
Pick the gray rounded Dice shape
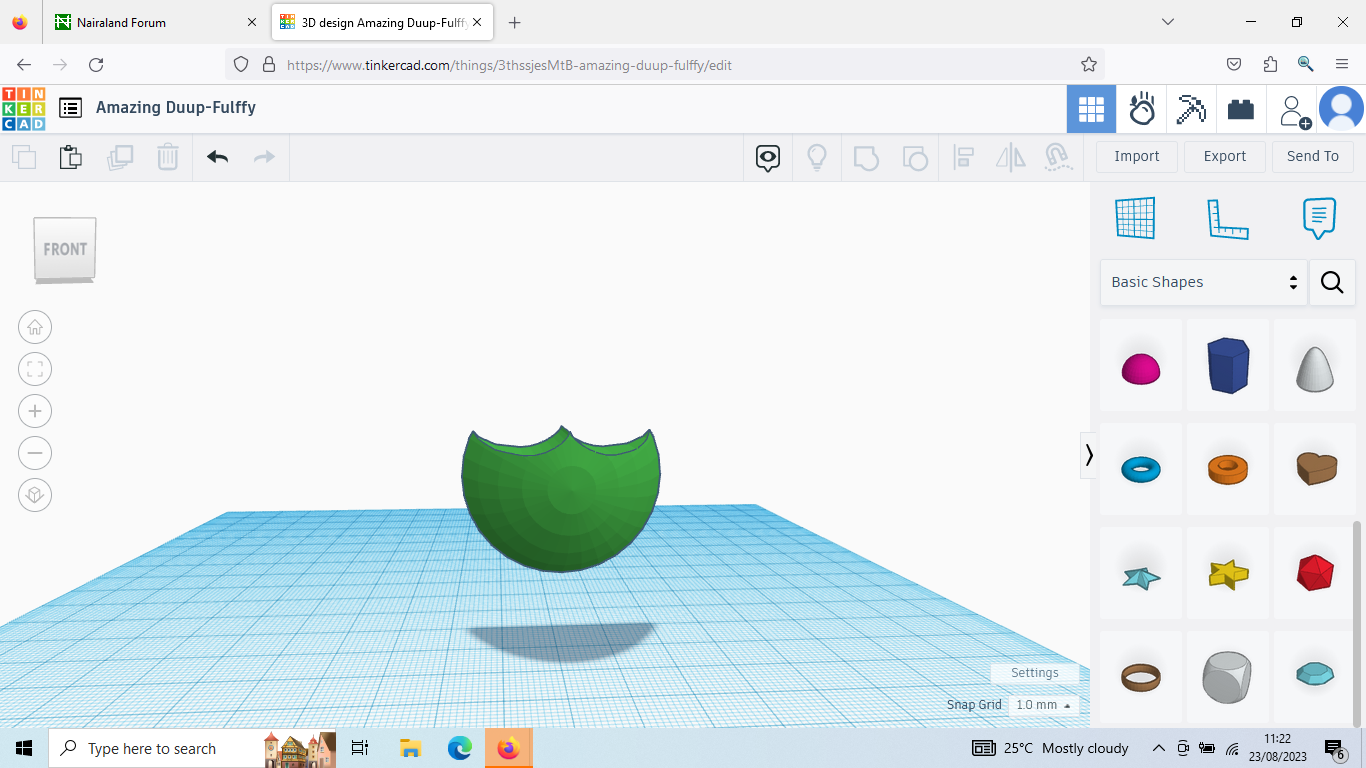tap(1227, 677)
